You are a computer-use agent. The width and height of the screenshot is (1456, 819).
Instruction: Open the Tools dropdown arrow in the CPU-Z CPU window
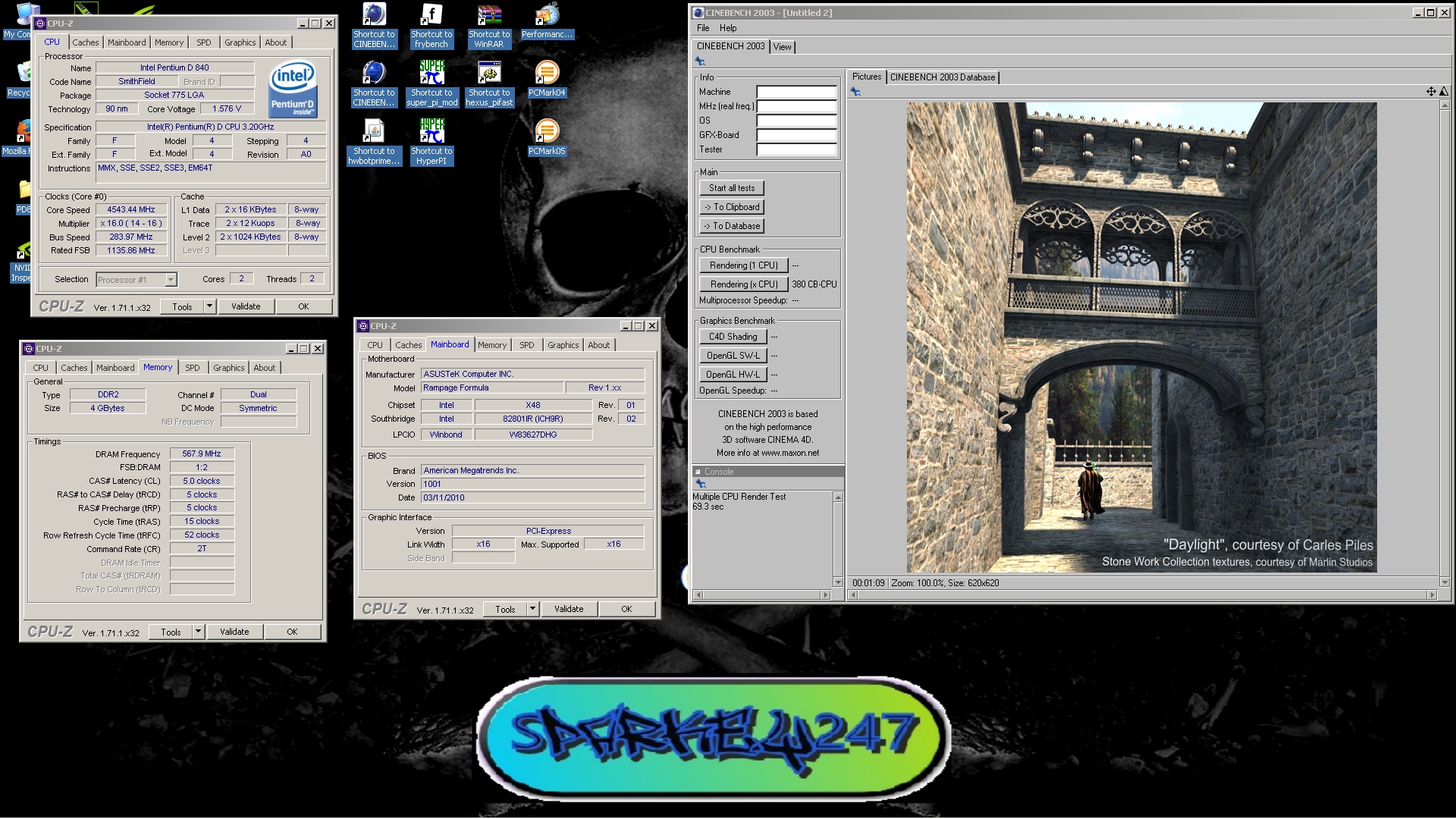pos(209,307)
